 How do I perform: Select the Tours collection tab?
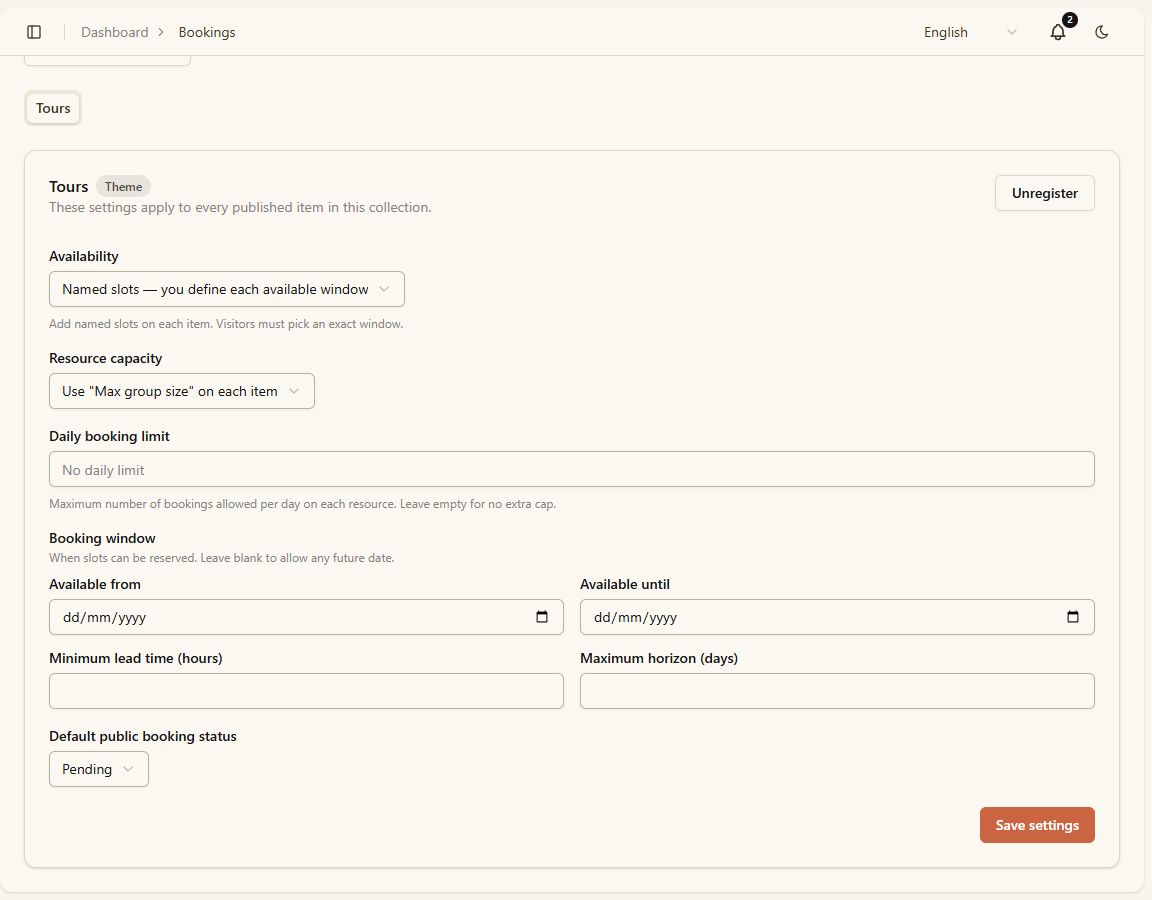pos(53,108)
